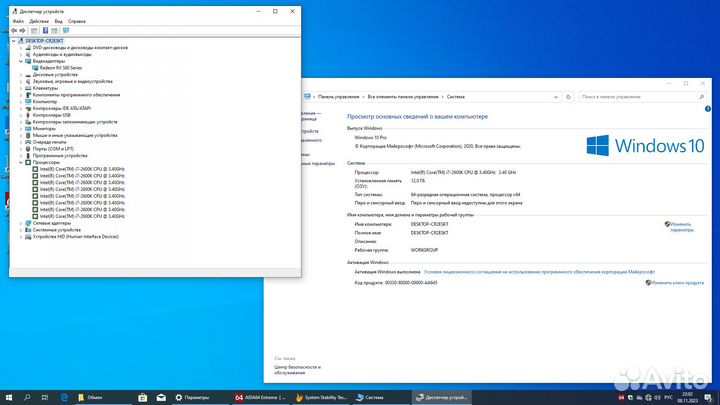The image size is (720, 405).
Task: Click magnifier icon in control panel search
Action: pyautogui.click(x=701, y=97)
